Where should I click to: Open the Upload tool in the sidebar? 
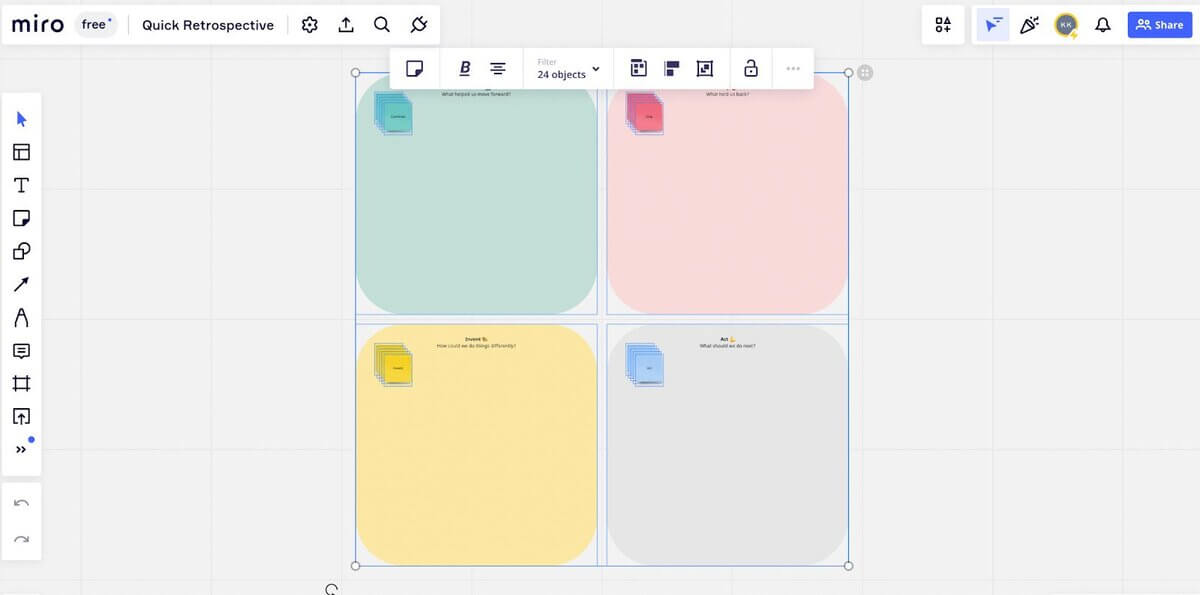click(22, 416)
